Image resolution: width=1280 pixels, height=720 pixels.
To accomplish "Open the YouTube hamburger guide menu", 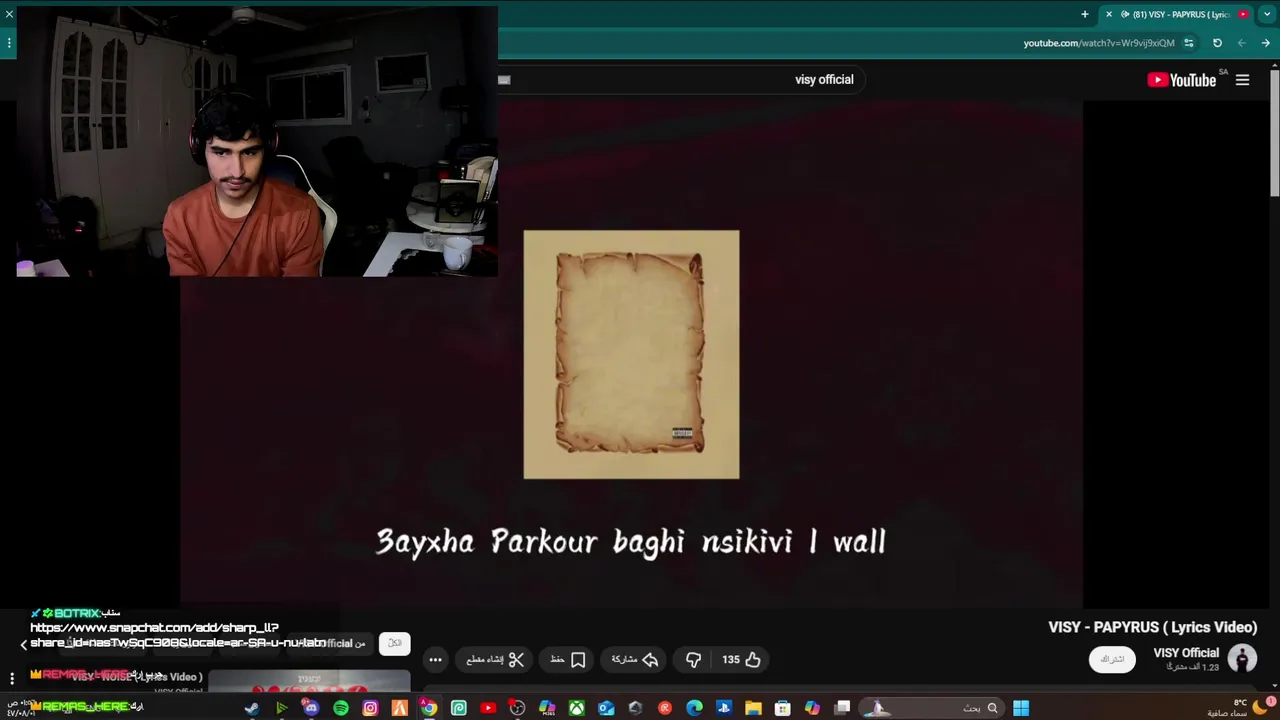I will (1242, 80).
